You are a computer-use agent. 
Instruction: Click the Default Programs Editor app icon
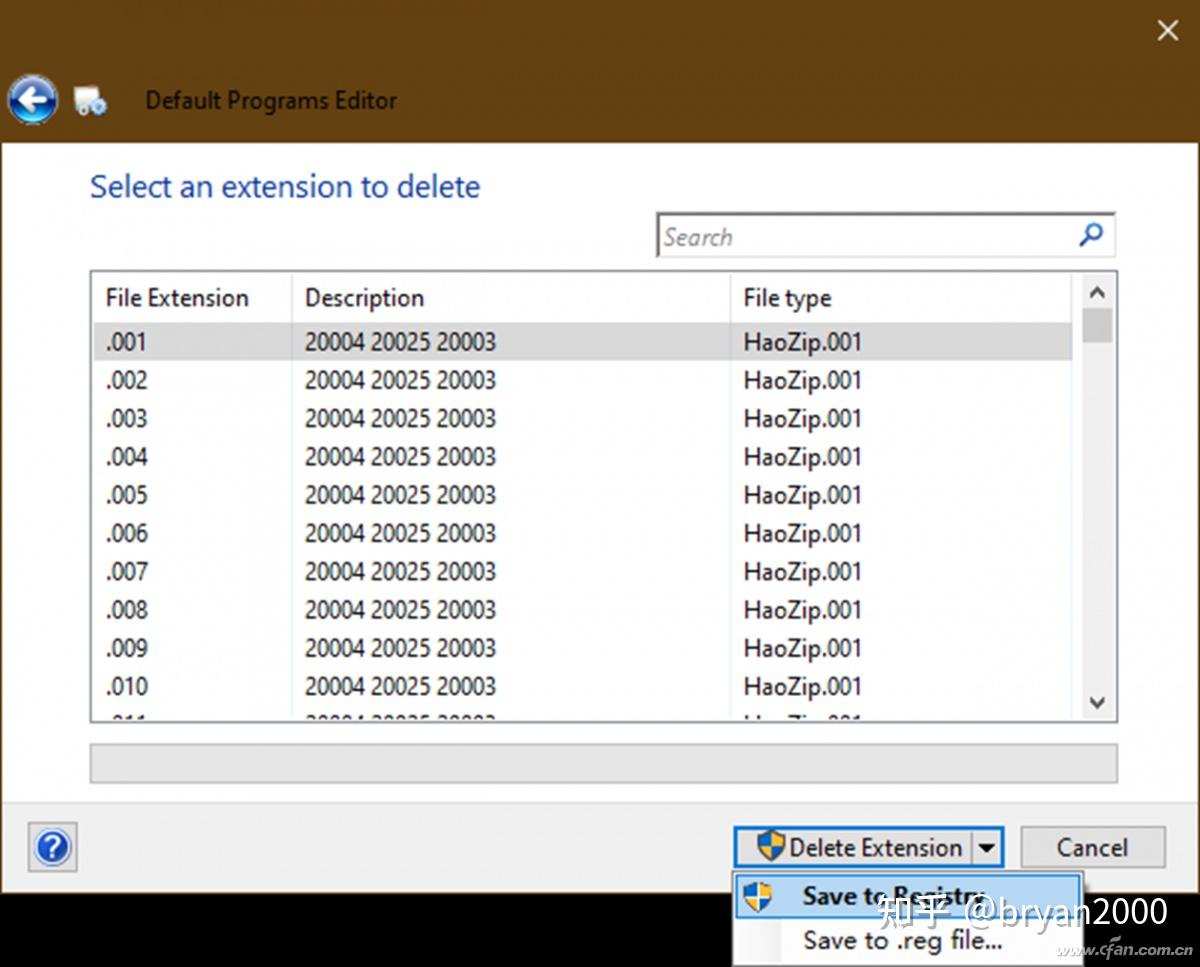(90, 101)
